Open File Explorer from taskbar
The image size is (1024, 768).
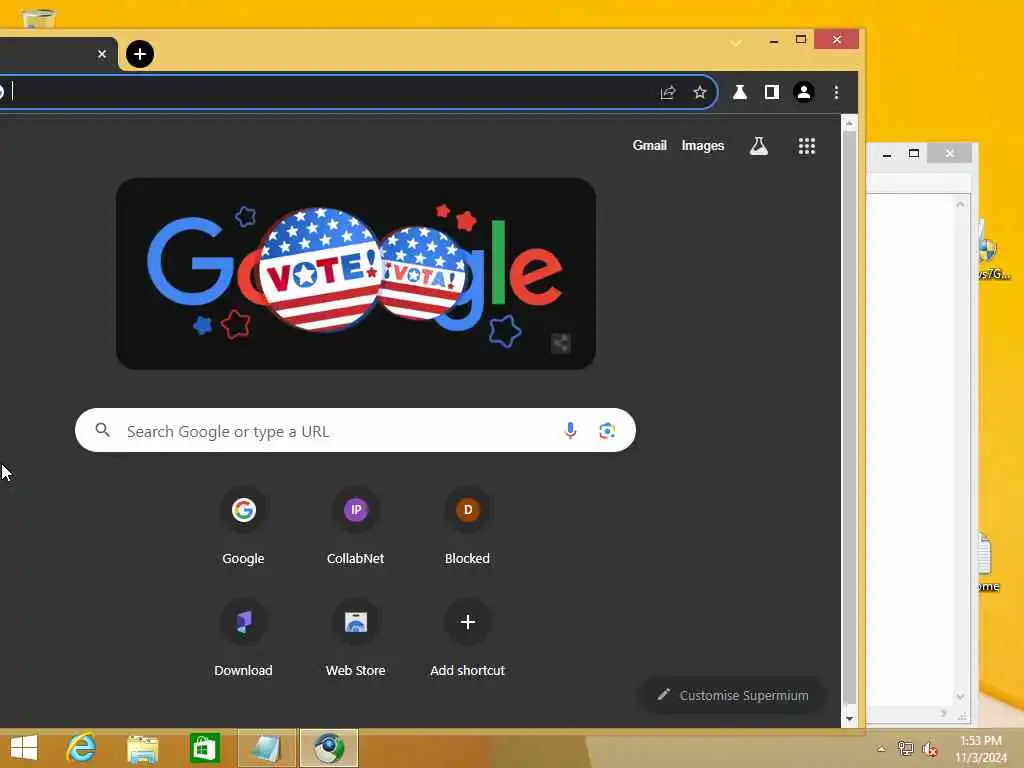coord(143,748)
